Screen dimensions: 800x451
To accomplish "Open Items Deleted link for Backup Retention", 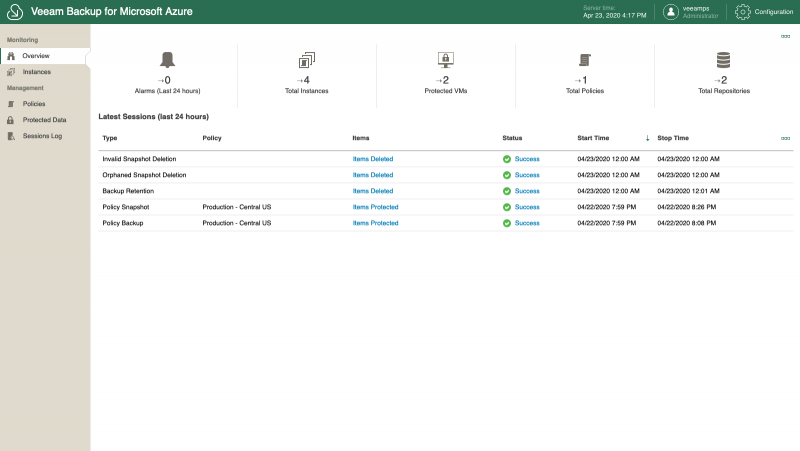I will [x=373, y=191].
